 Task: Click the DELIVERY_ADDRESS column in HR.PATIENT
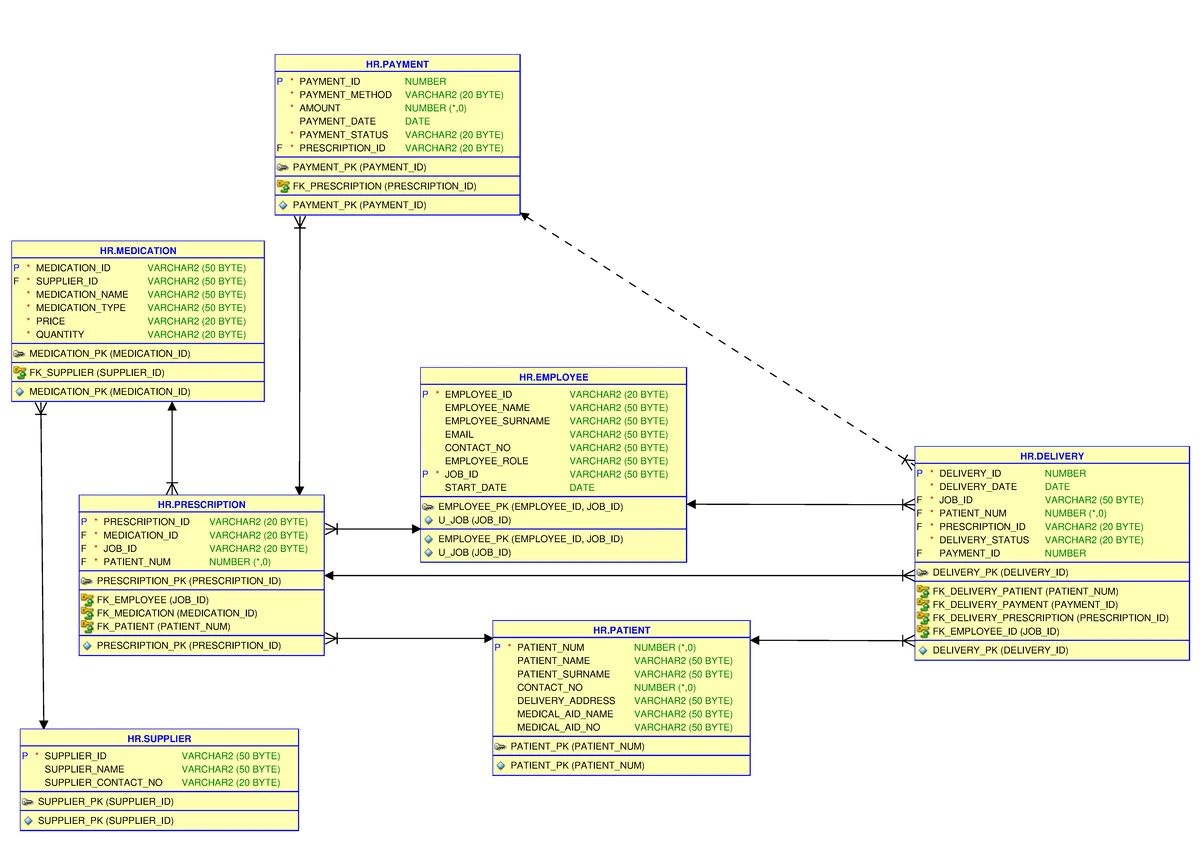566,701
